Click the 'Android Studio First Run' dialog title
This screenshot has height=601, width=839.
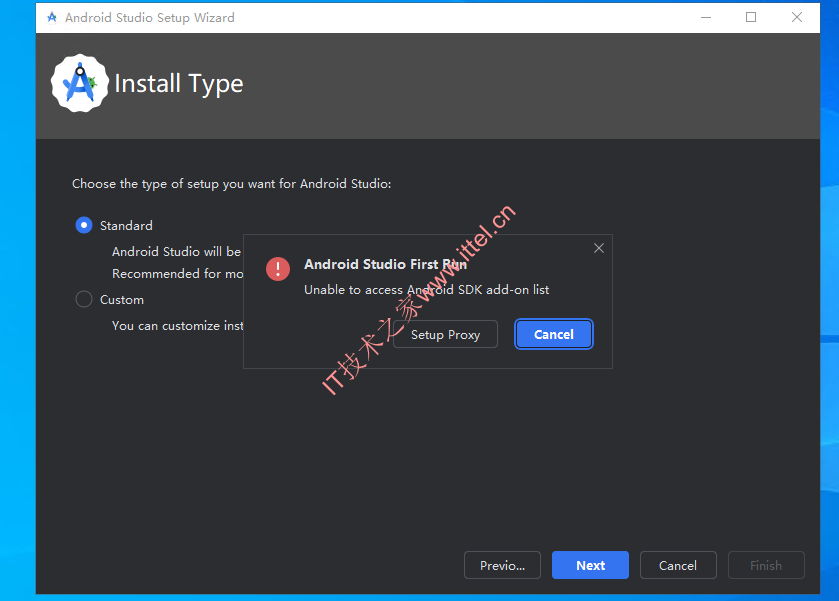click(385, 264)
